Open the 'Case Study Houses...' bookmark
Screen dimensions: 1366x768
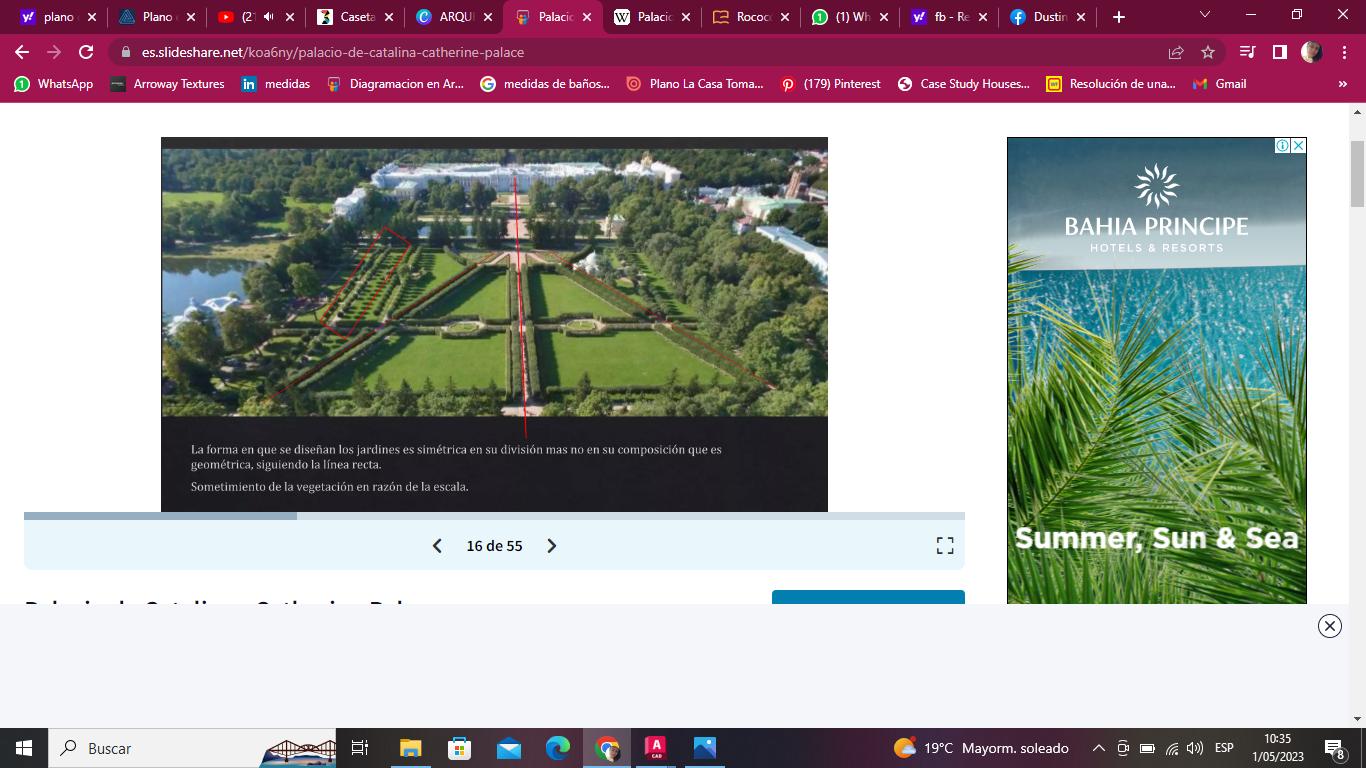(x=964, y=84)
